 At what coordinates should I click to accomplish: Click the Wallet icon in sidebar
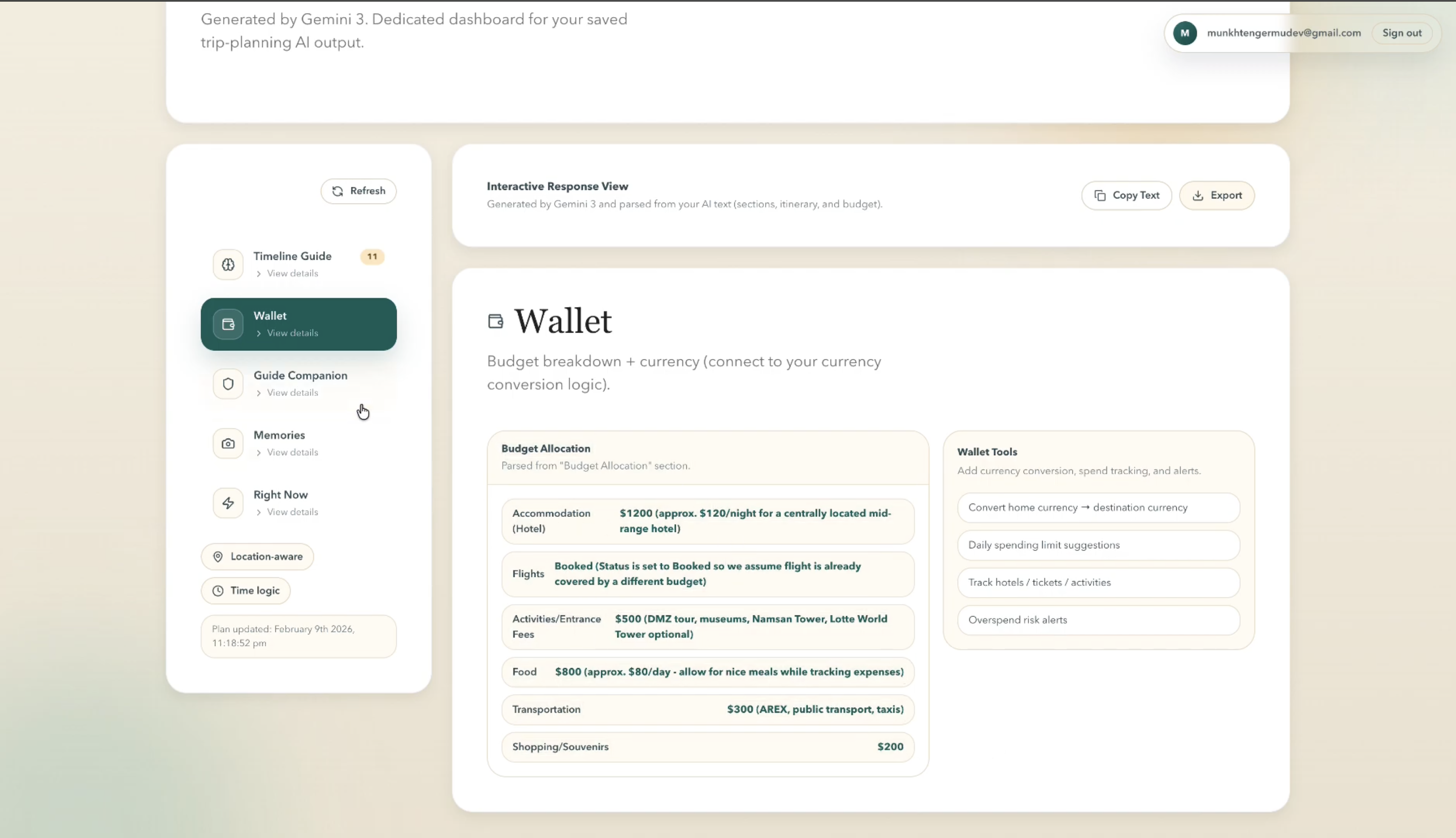tap(228, 324)
